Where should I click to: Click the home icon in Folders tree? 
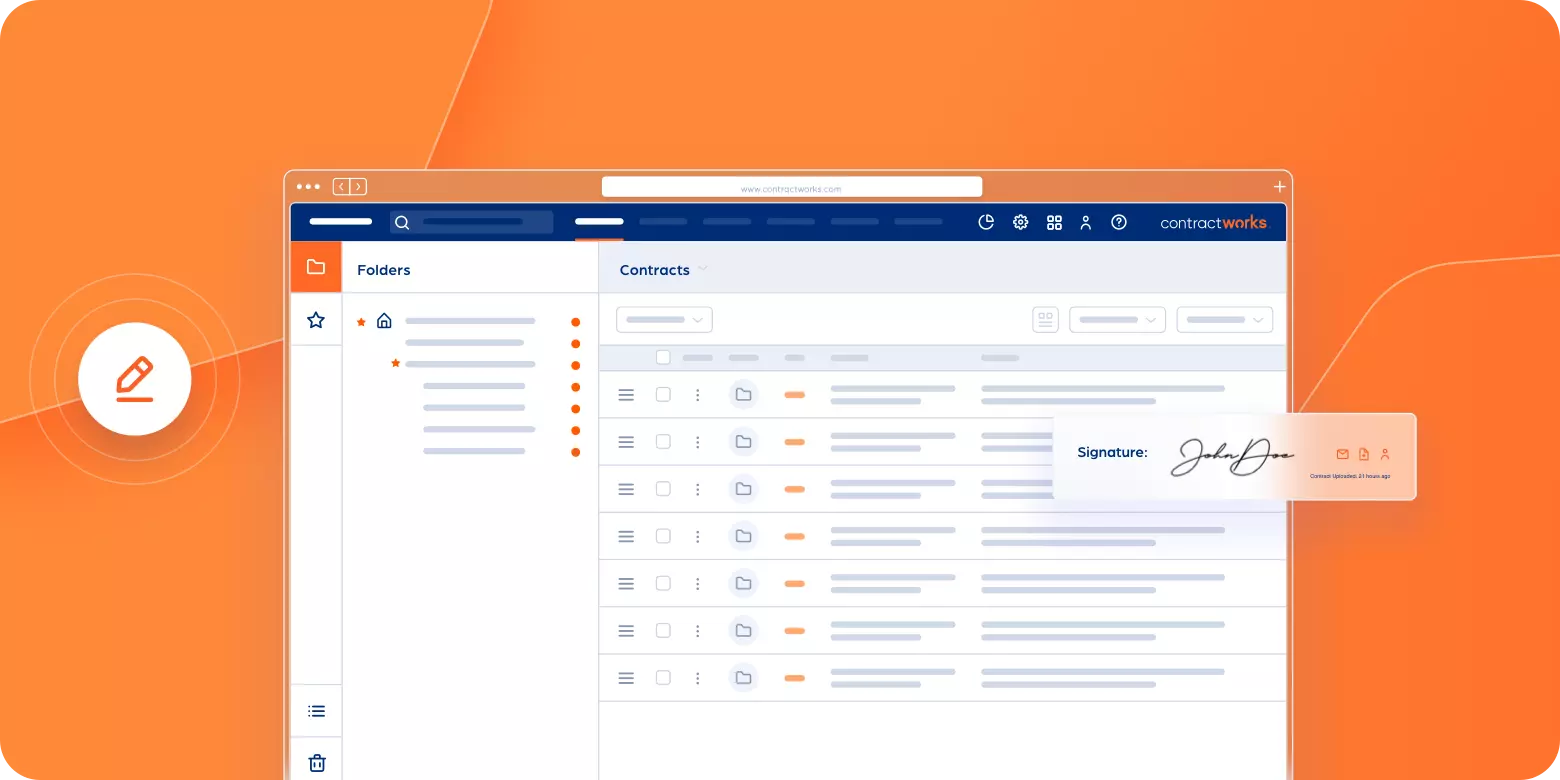tap(384, 321)
